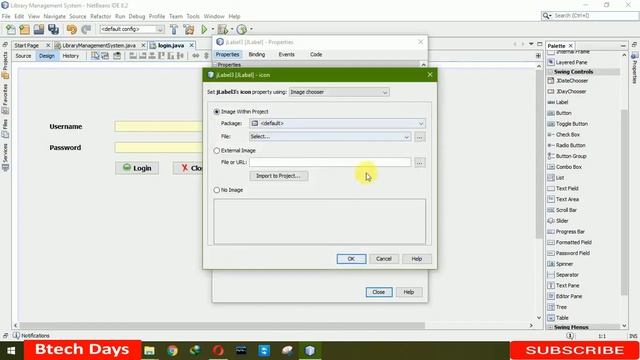This screenshot has height=360, width=640.
Task: Open Chrome from the taskbar
Action: pyautogui.click(x=172, y=351)
